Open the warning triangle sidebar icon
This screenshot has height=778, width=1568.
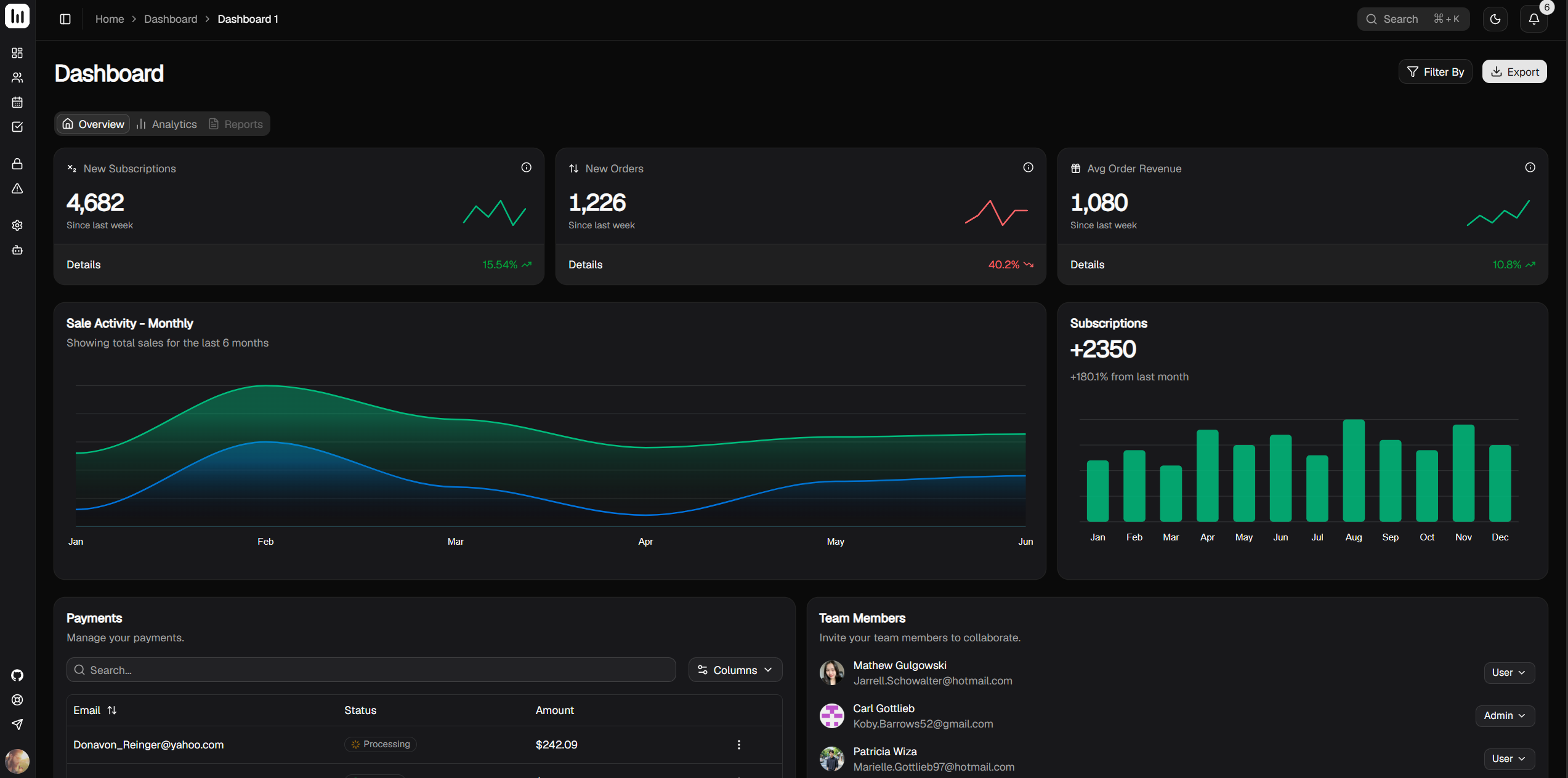point(17,188)
